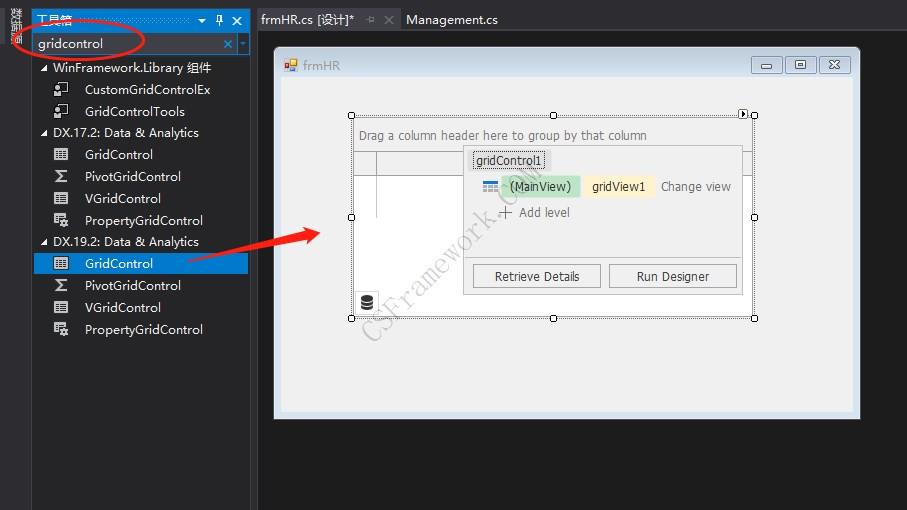Select CustomGridControlEx in the toolbox
This screenshot has height=510, width=907.
(147, 90)
